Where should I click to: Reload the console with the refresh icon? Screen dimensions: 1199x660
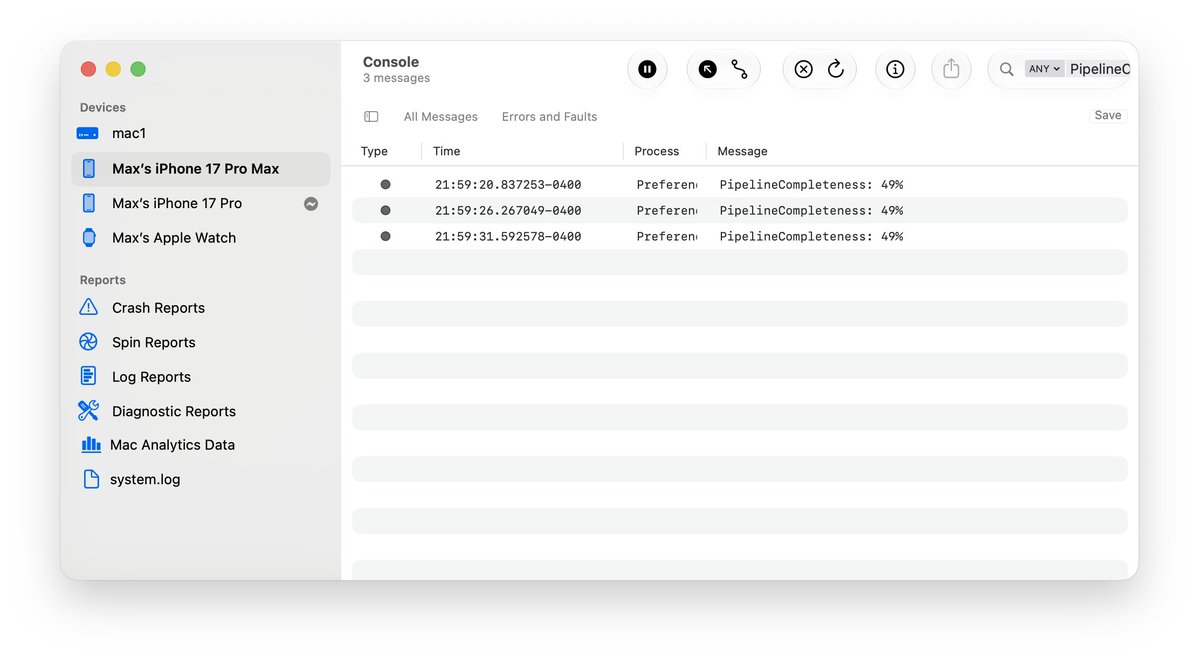[x=836, y=70]
